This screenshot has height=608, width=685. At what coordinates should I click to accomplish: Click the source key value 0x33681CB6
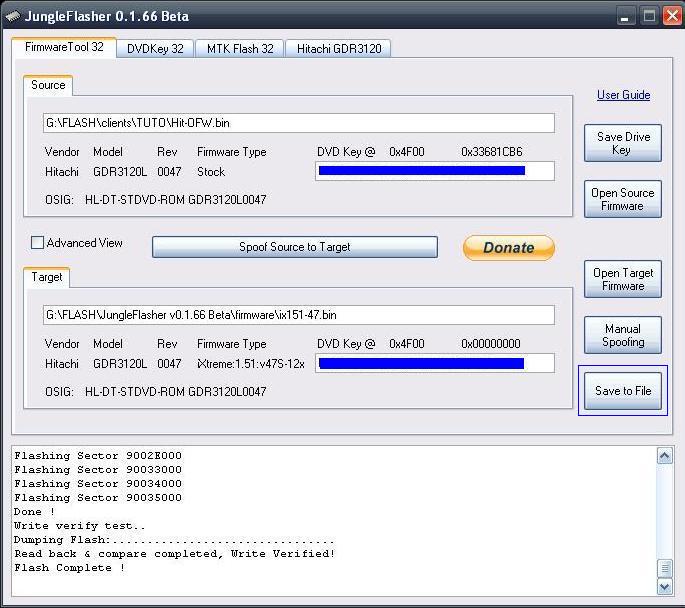[x=491, y=152]
